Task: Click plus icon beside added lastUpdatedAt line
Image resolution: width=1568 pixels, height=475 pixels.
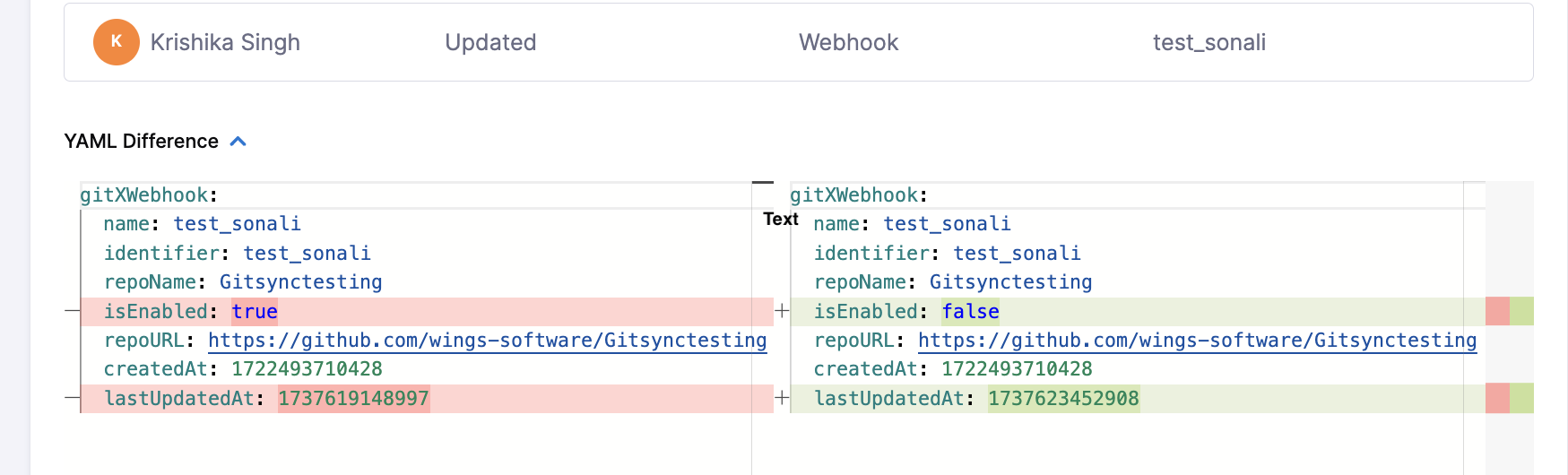Action: point(782,398)
